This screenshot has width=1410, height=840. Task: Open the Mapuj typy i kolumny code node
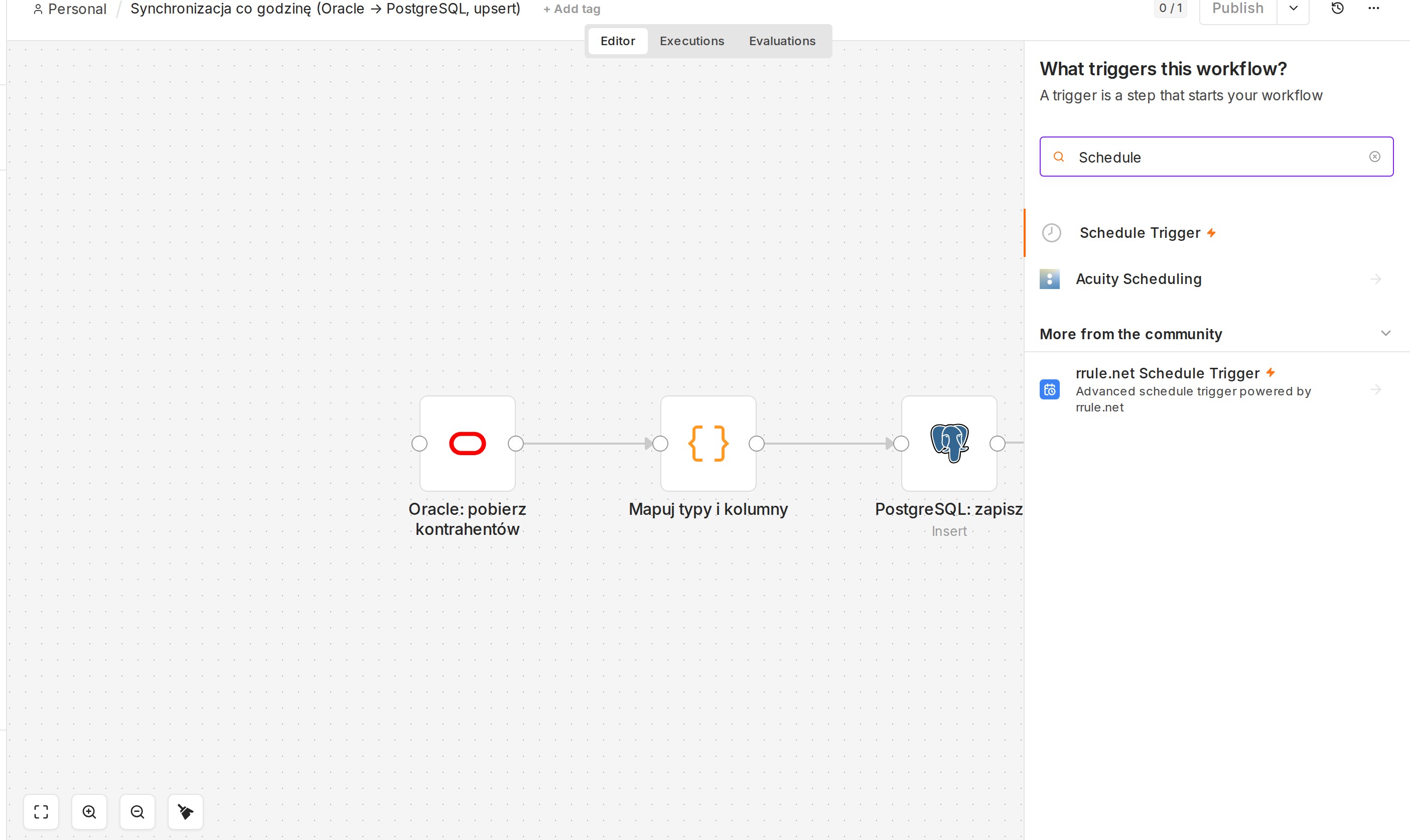[x=708, y=443]
